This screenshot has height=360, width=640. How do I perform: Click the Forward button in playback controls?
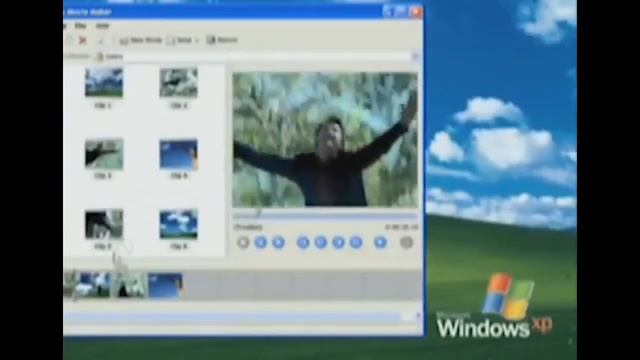356,242
